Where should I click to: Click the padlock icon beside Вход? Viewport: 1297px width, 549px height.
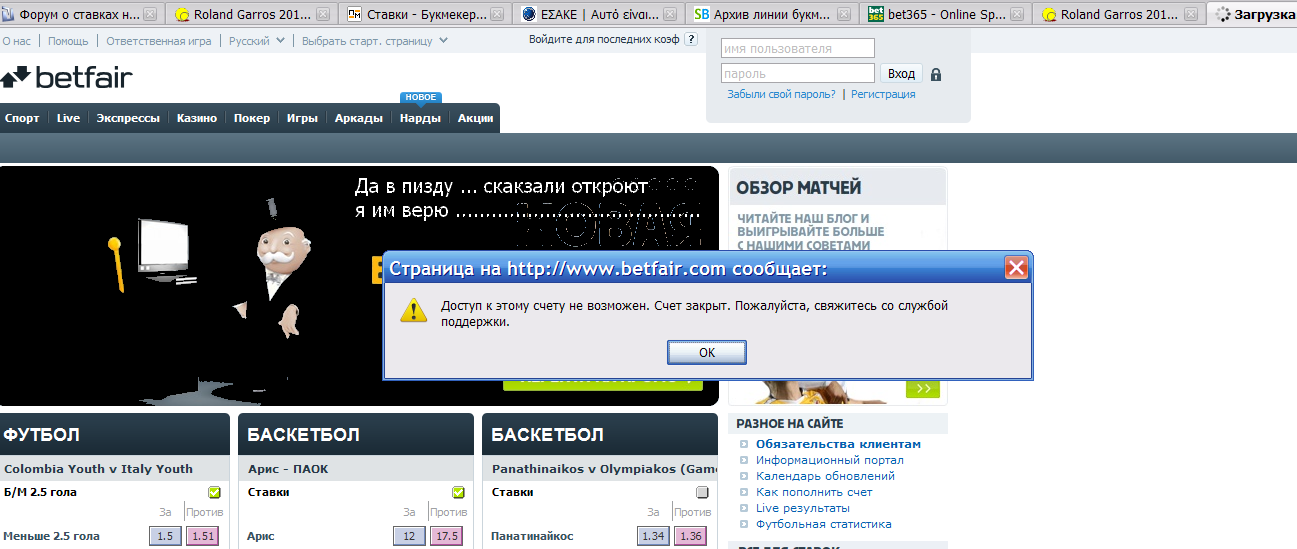click(x=936, y=74)
